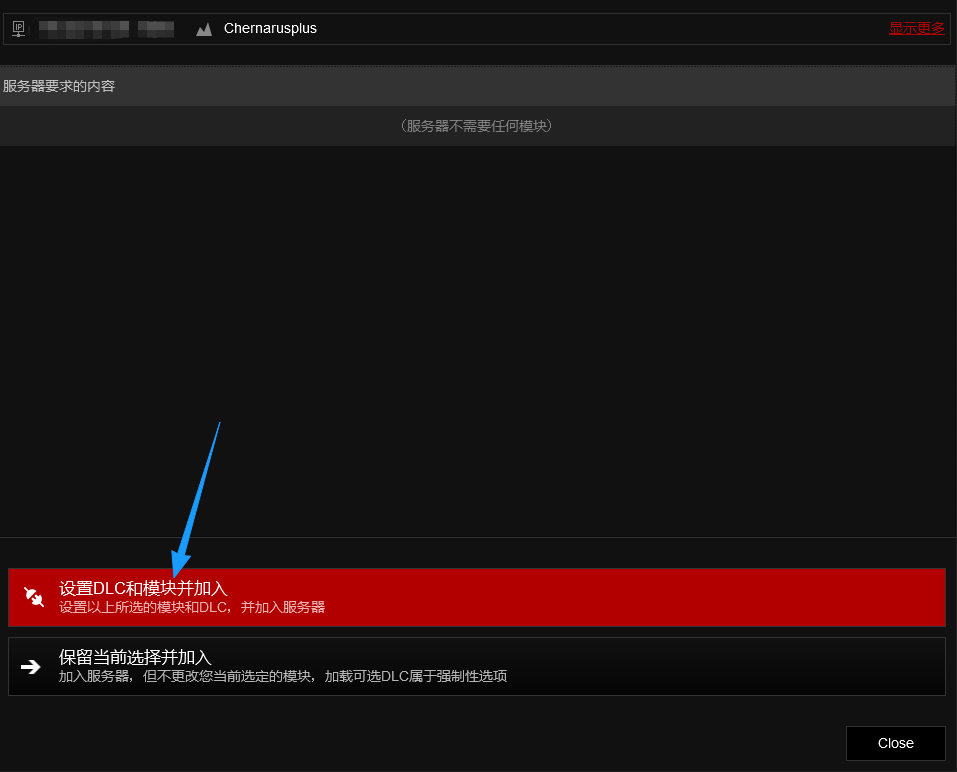This screenshot has width=957, height=772.
Task: Select the Chernarusplus map name
Action: [x=270, y=29]
